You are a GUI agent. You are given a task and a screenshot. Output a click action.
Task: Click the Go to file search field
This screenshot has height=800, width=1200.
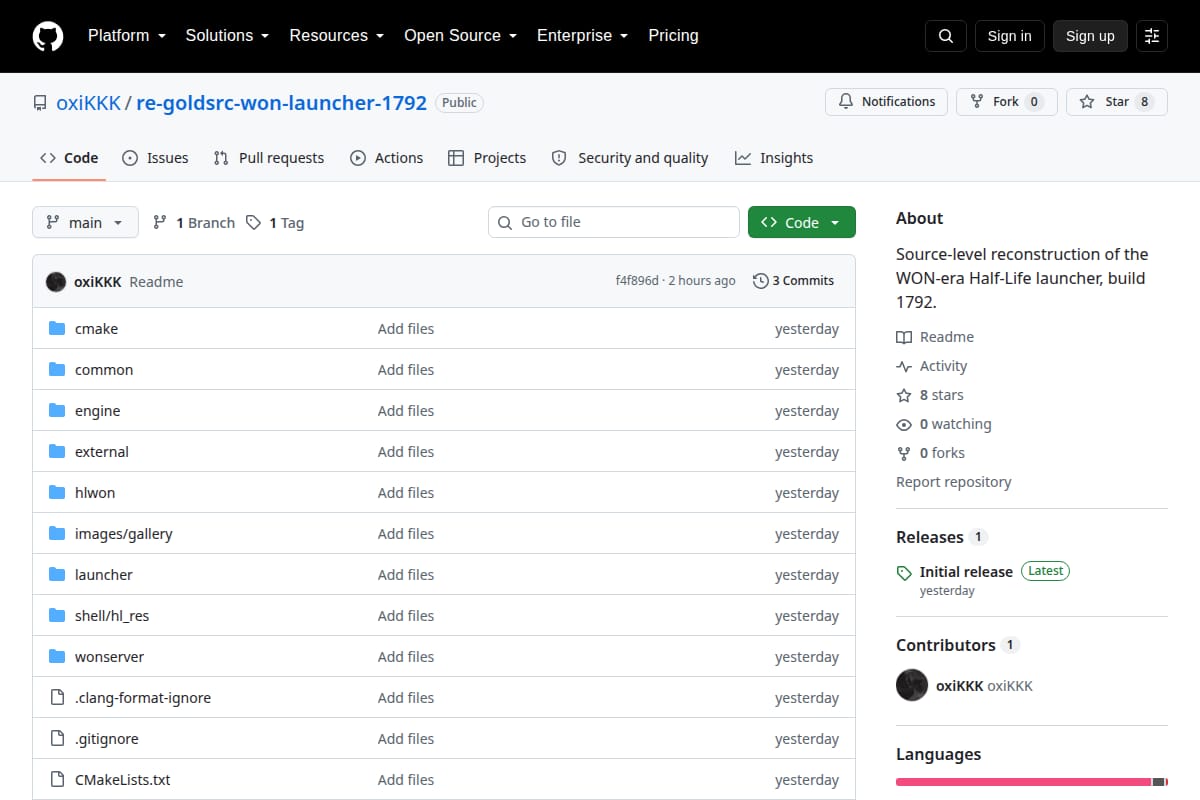[614, 222]
